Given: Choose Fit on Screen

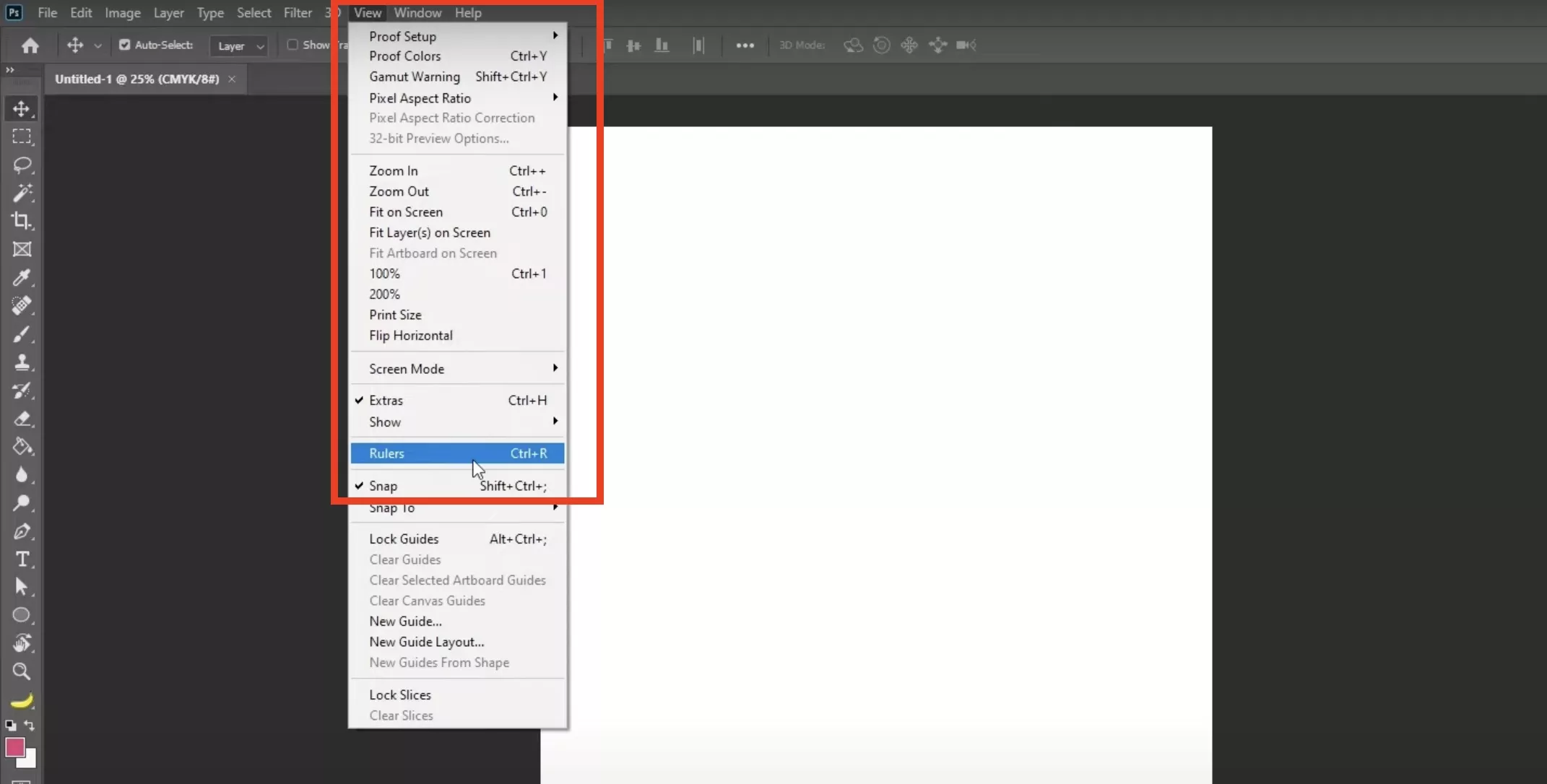Looking at the screenshot, I should [x=457, y=212].
